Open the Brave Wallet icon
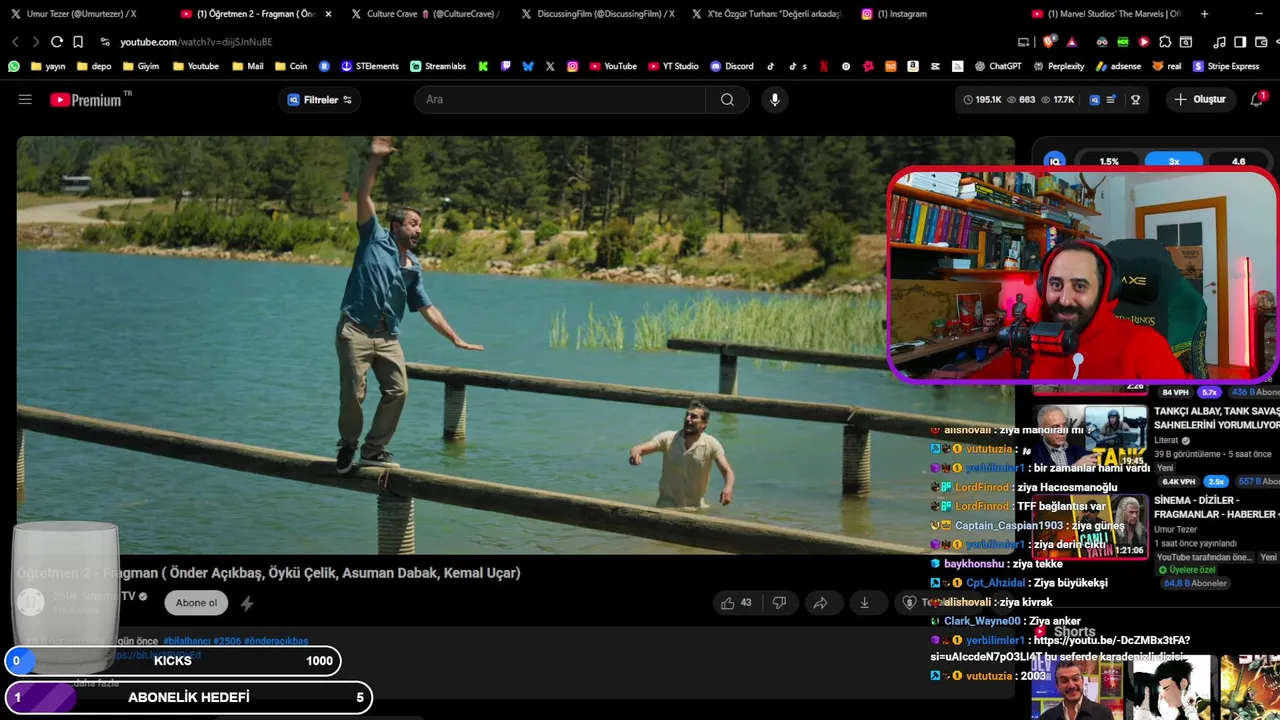The image size is (1280, 720). click(x=1259, y=42)
